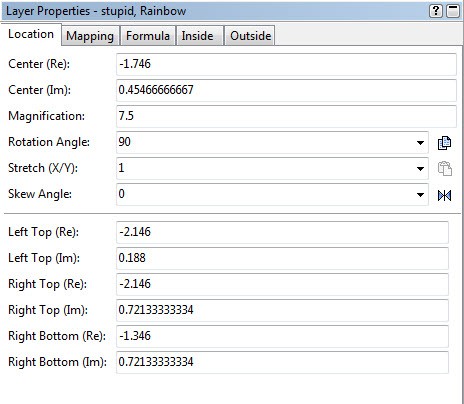
Task: Switch to the Mapping tab
Action: click(x=90, y=36)
